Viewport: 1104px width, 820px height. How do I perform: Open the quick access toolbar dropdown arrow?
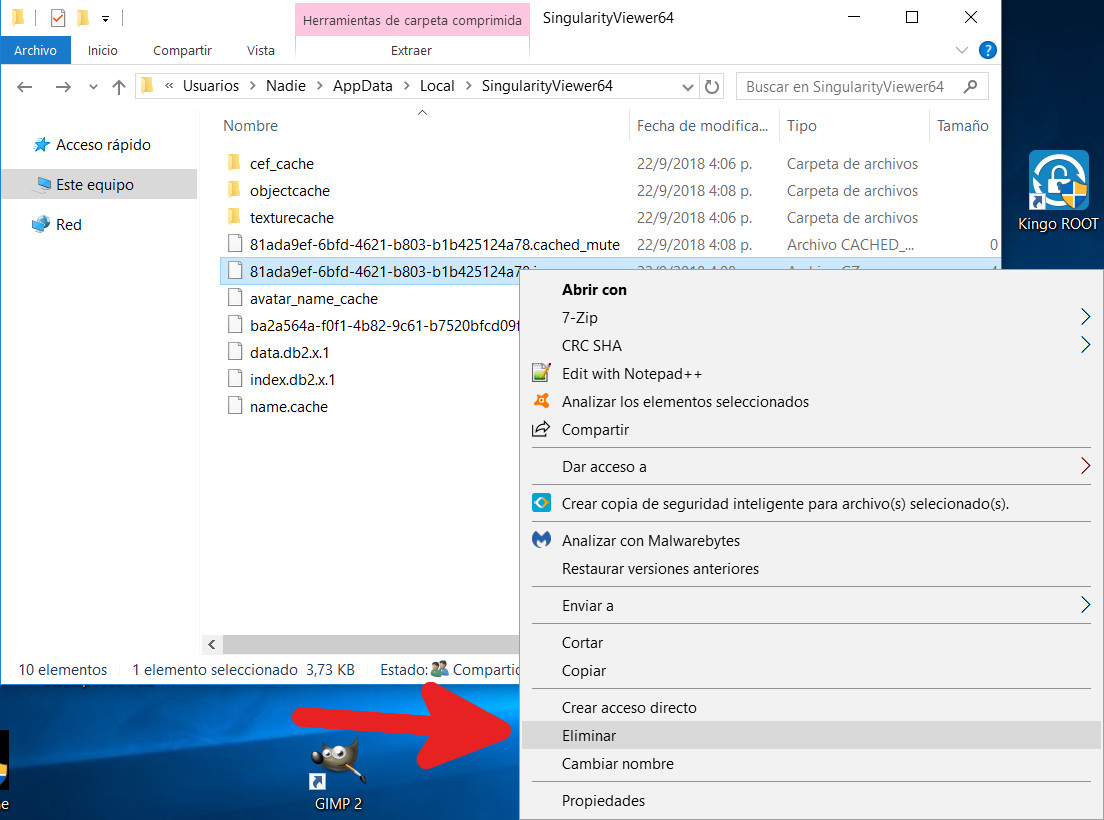coord(105,18)
